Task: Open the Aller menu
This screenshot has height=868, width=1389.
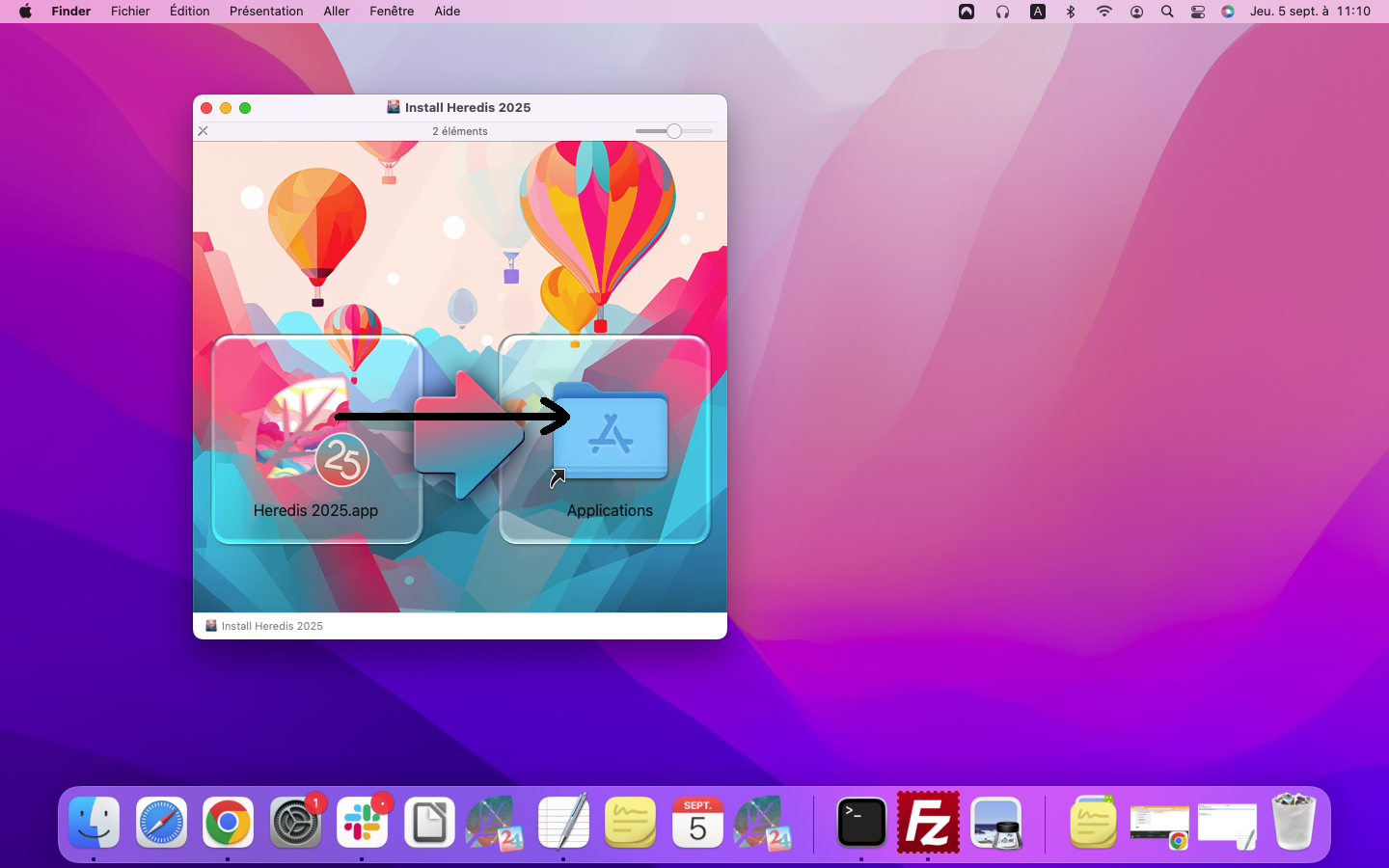Action: click(x=337, y=12)
